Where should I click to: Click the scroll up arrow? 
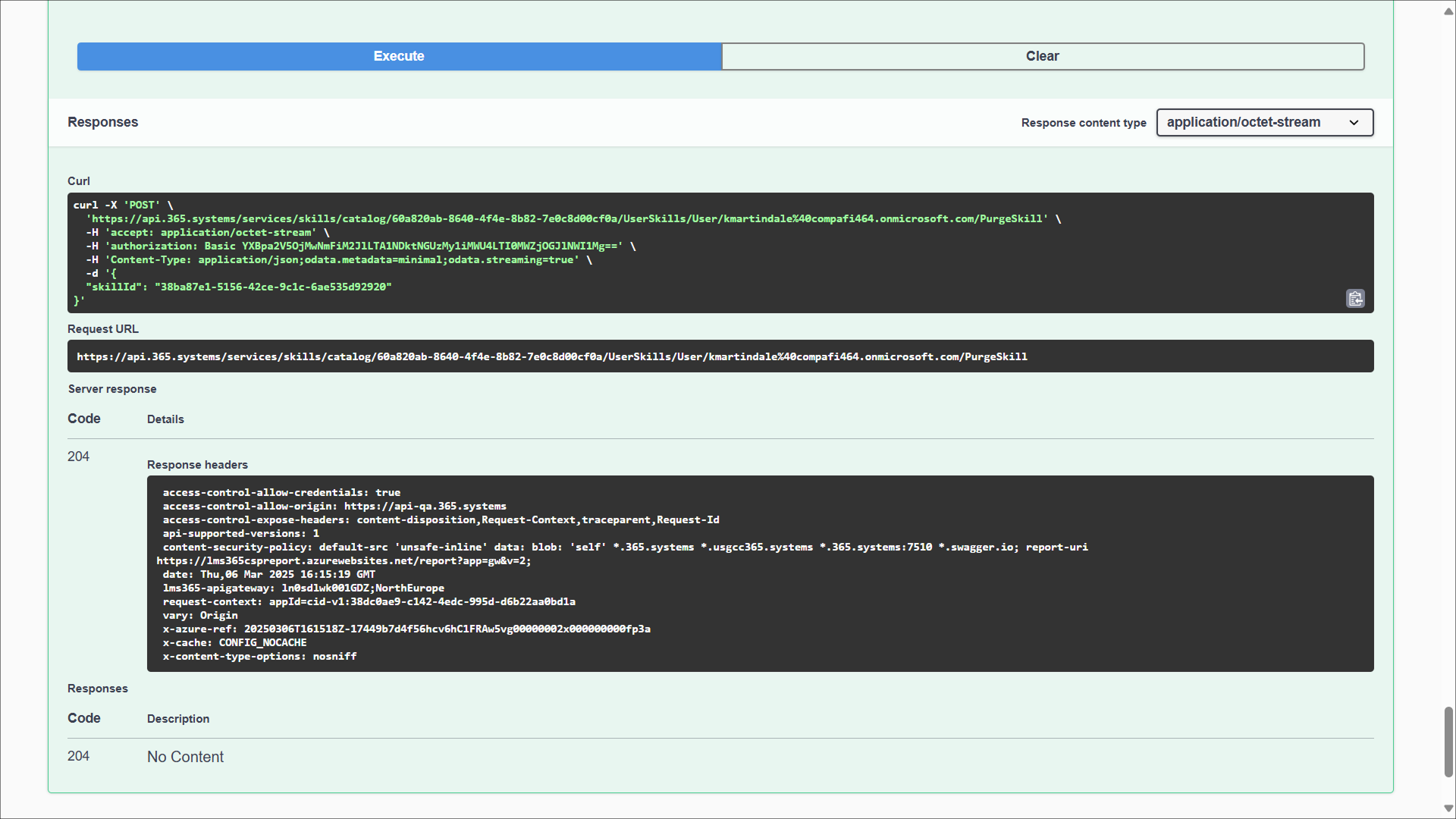click(1448, 11)
